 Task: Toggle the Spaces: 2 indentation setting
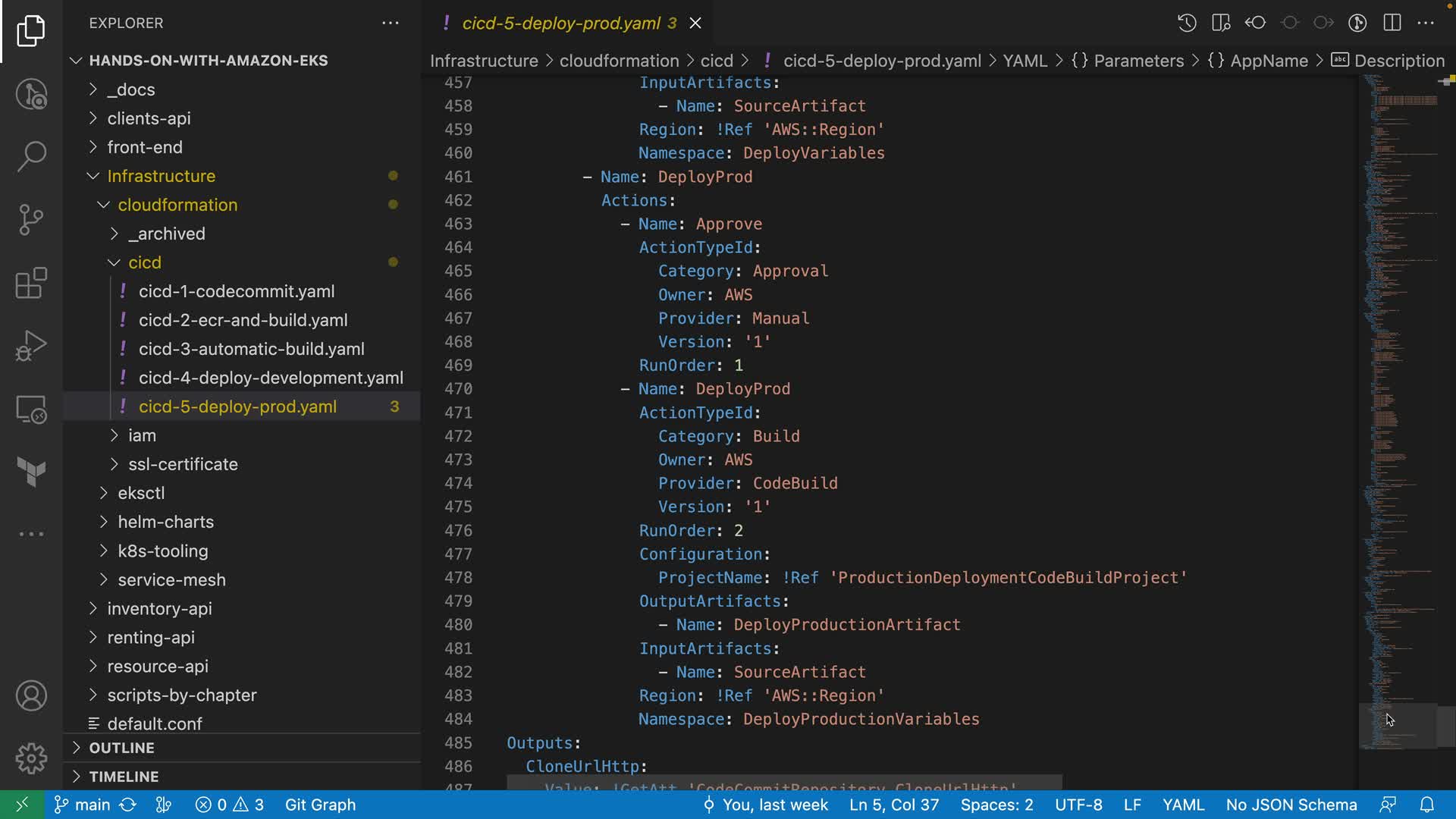996,805
